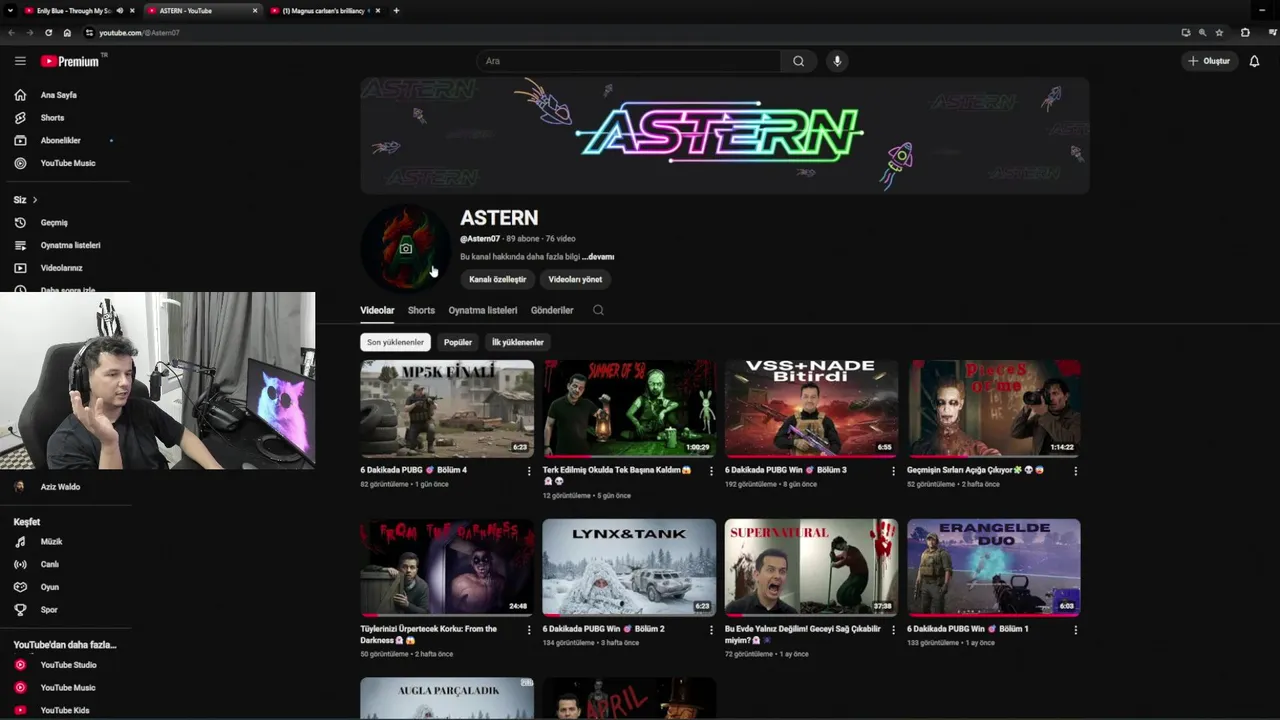Screen dimensions: 1280x720
Task: Open the notifications bell
Action: click(1254, 61)
